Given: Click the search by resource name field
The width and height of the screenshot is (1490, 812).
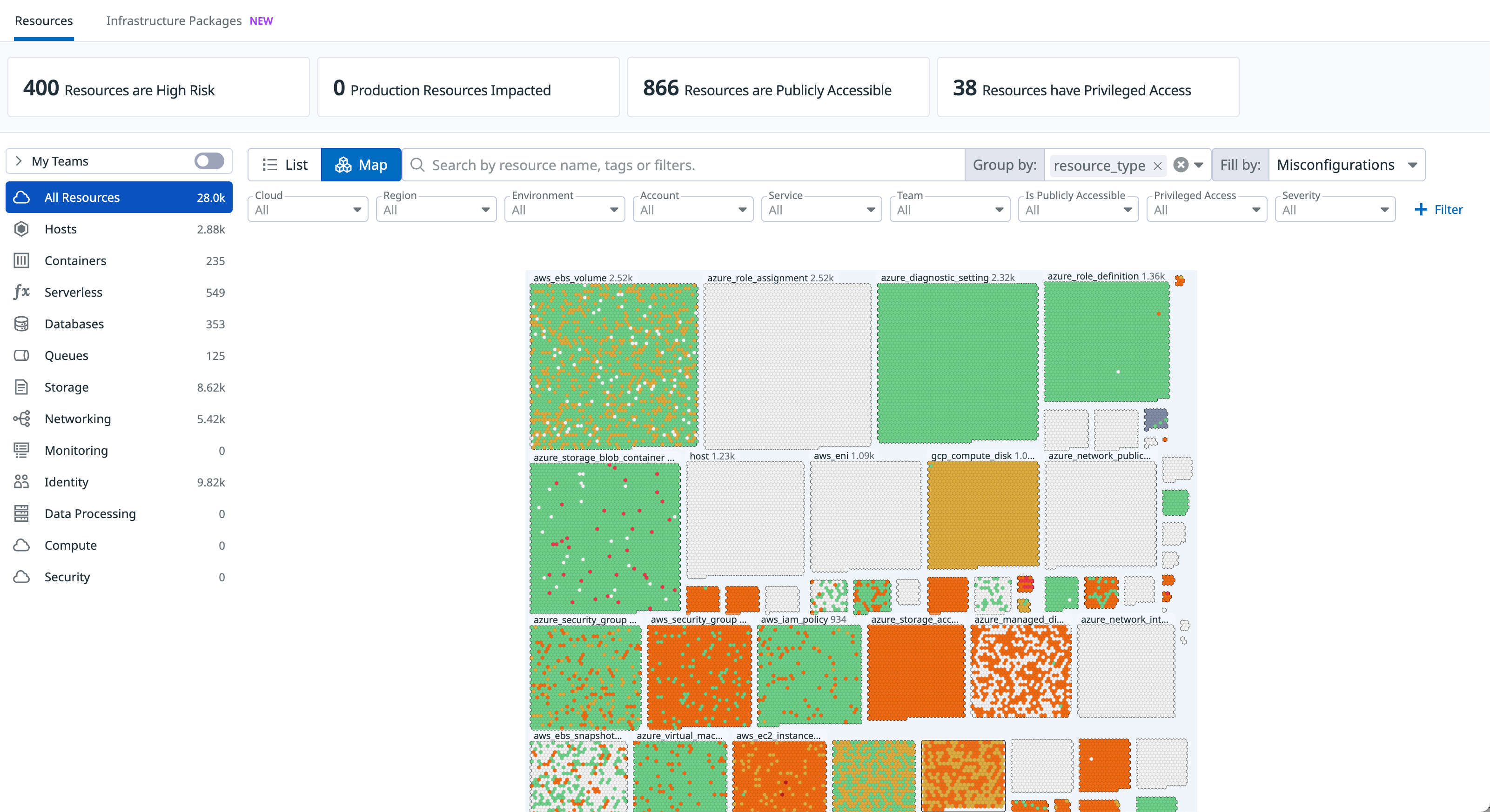Looking at the screenshot, I should [683, 165].
